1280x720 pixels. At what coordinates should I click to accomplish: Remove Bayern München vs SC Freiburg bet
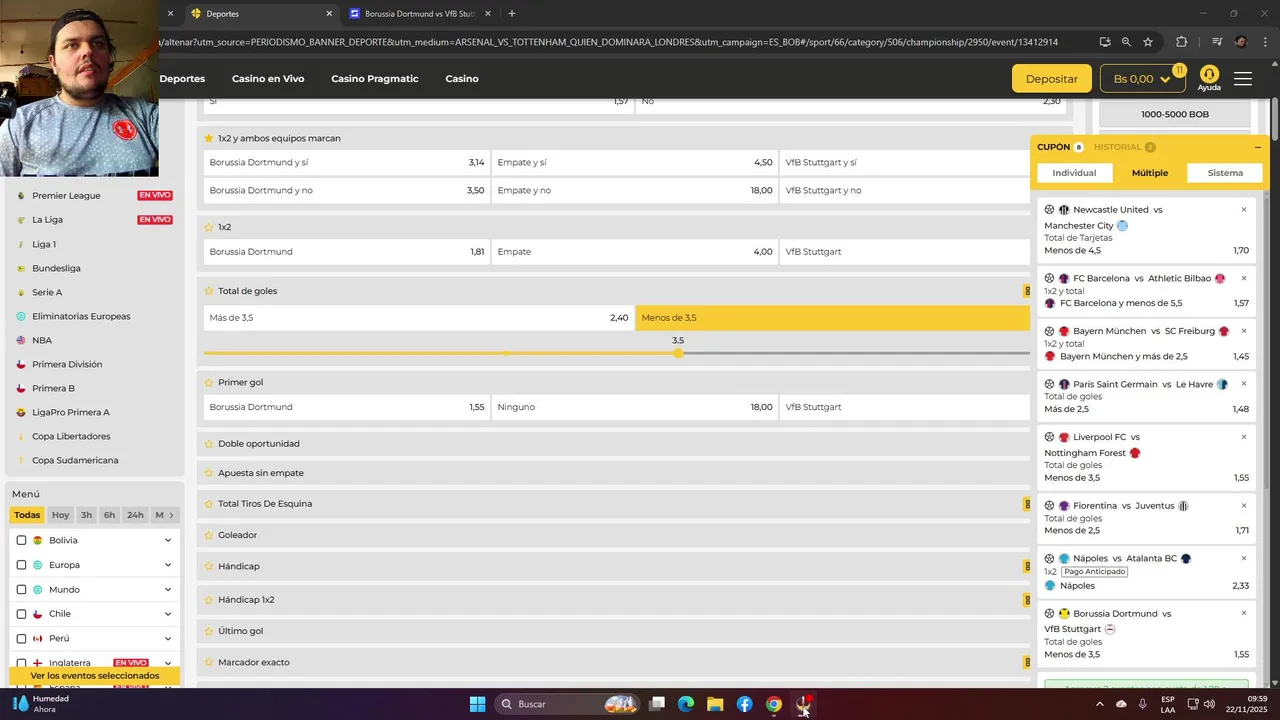click(1244, 331)
